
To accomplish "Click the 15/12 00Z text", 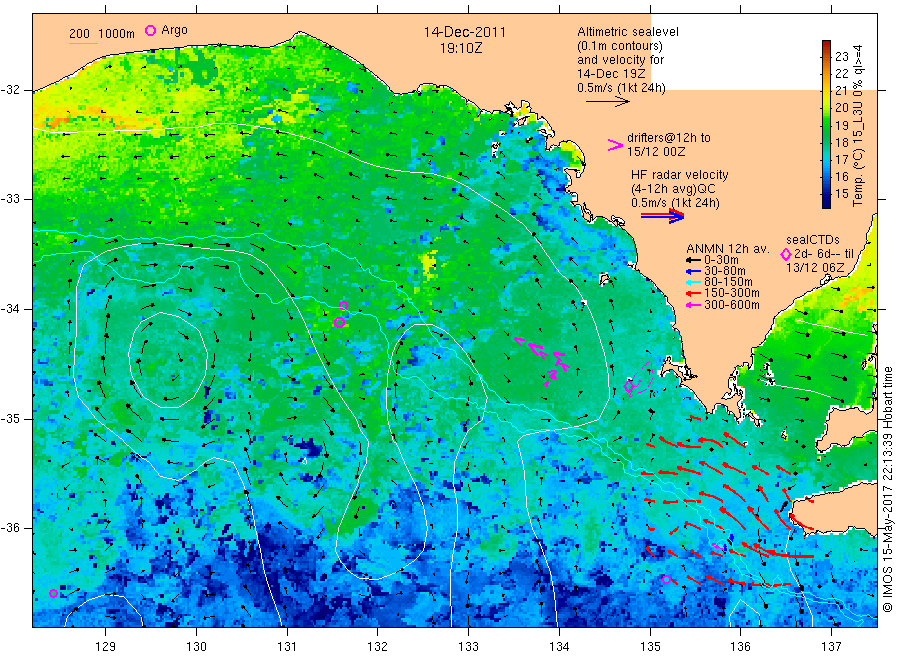I will pyautogui.click(x=656, y=152).
